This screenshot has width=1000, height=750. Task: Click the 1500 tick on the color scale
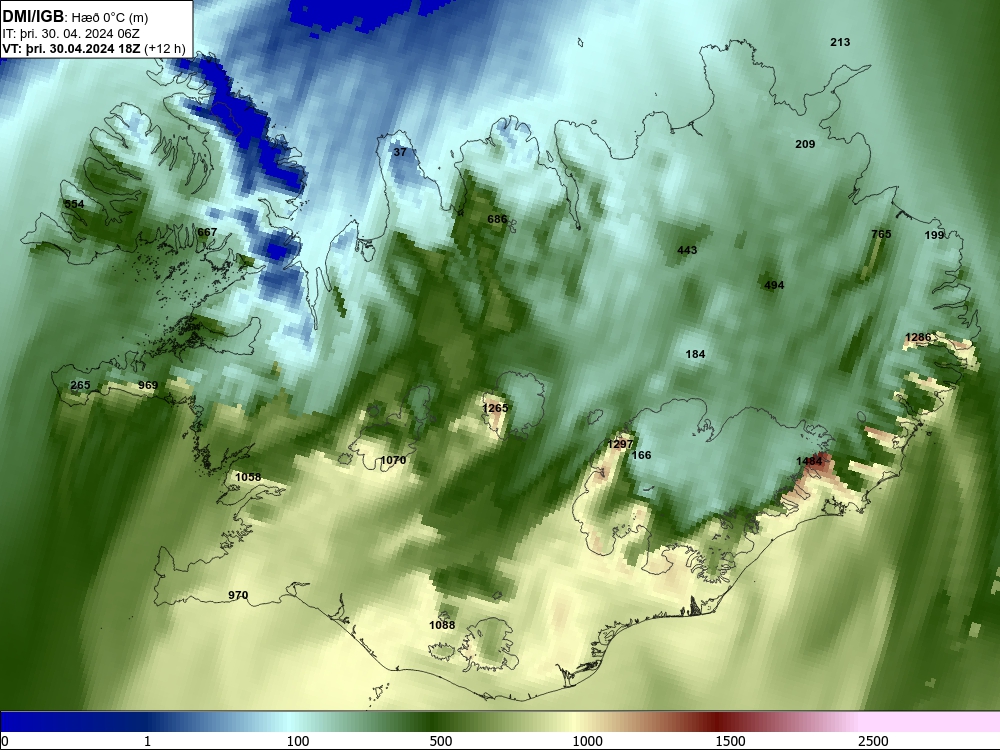coord(730,741)
